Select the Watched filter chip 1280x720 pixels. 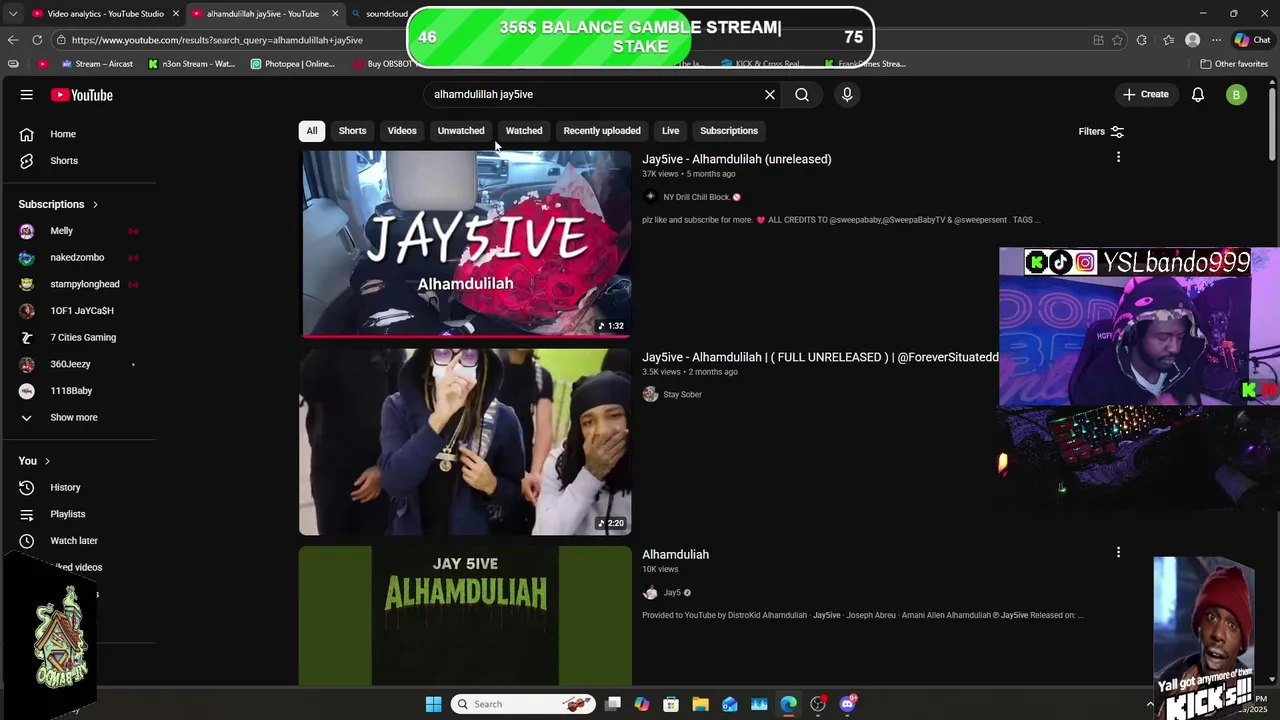coord(524,131)
